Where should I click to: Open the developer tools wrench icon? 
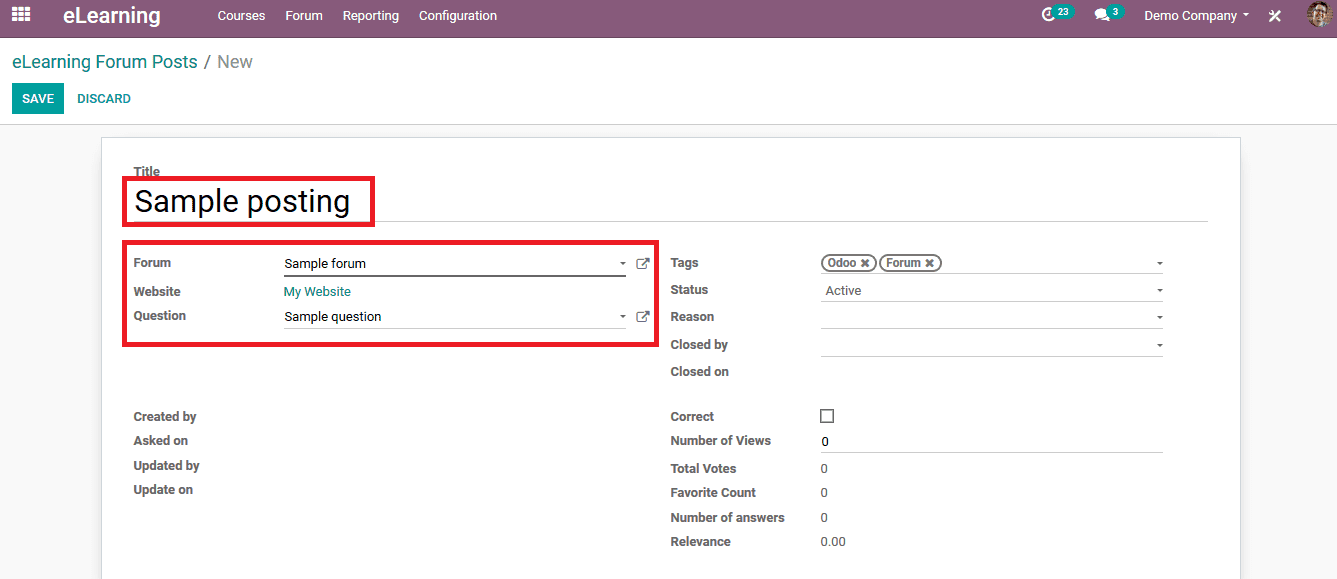coord(1275,16)
